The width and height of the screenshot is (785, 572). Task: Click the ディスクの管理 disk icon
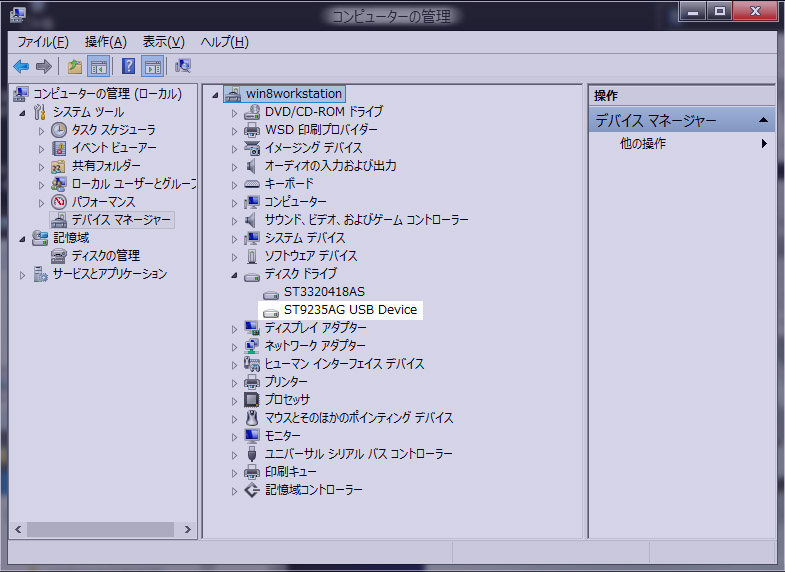click(59, 256)
